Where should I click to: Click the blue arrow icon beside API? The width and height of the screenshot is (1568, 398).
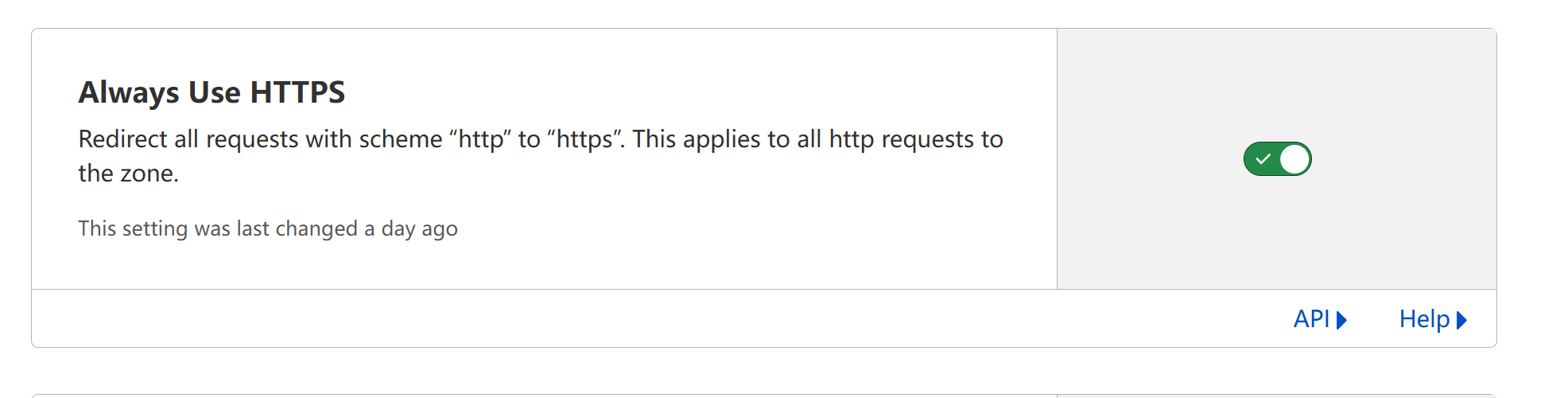click(1341, 320)
